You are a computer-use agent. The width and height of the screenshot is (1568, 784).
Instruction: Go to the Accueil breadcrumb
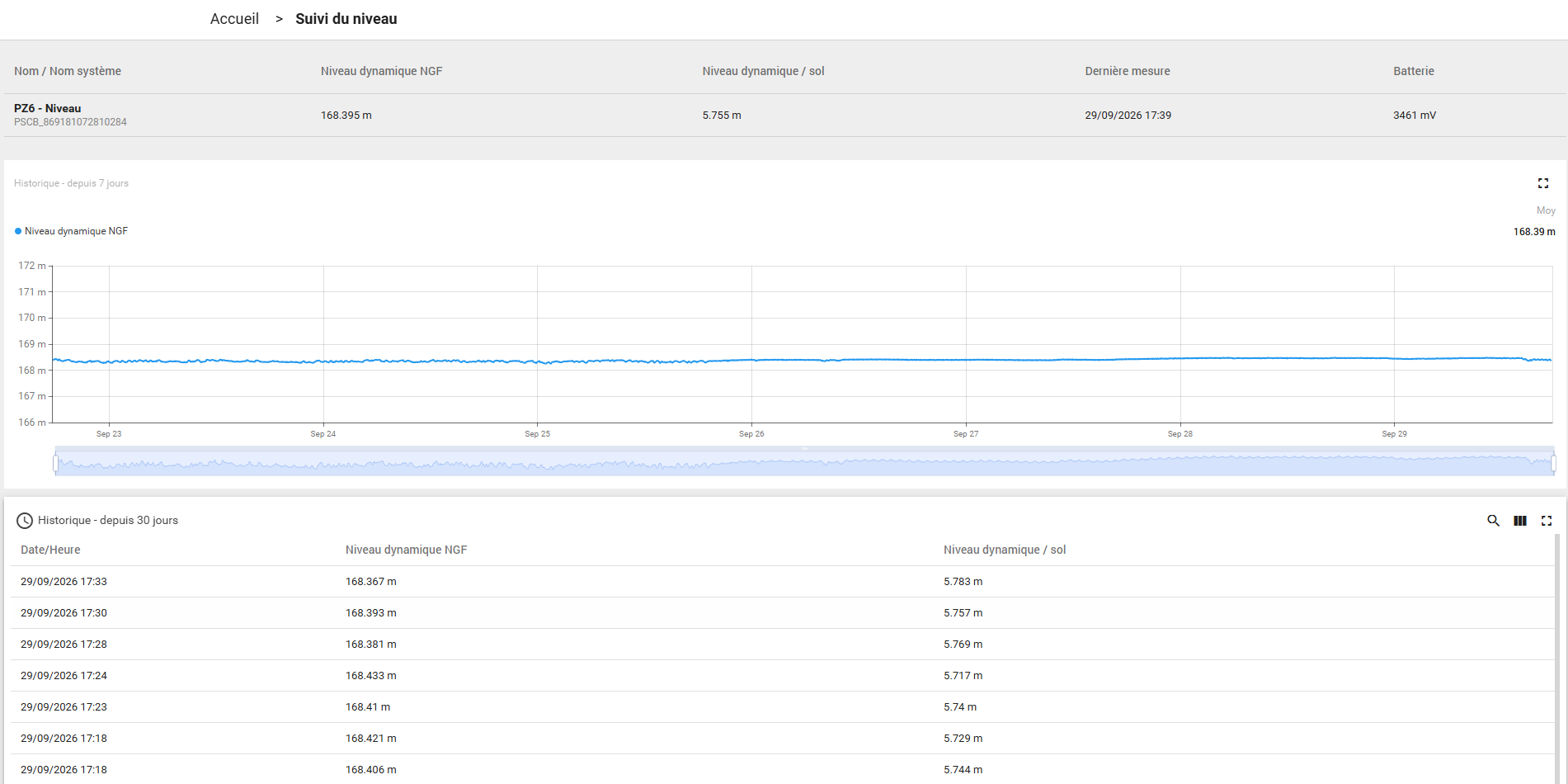click(234, 19)
